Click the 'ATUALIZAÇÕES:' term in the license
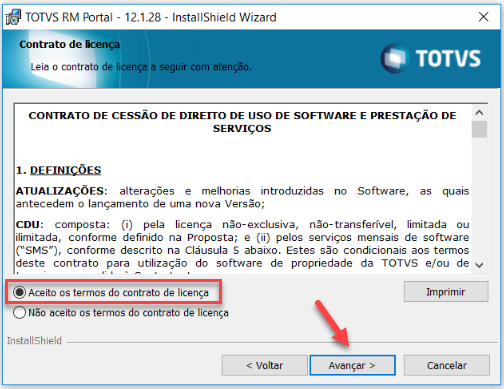The height and width of the screenshot is (389, 504). [x=62, y=191]
